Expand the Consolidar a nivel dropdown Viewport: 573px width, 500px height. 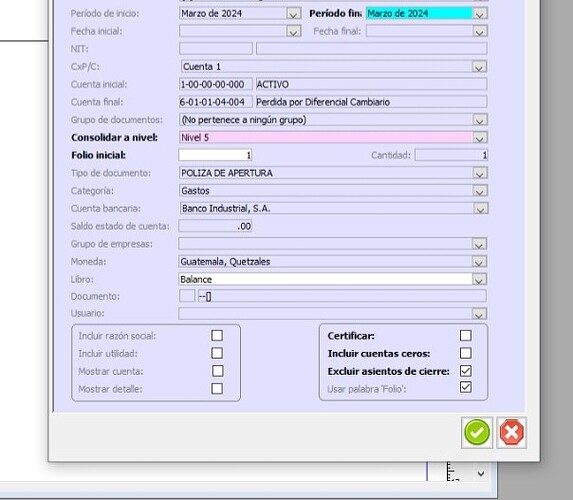pyautogui.click(x=479, y=138)
